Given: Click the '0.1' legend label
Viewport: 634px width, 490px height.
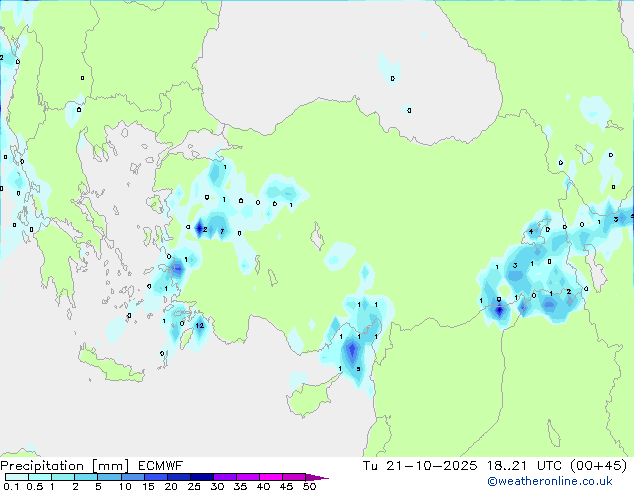Looking at the screenshot, I should 11,486.
